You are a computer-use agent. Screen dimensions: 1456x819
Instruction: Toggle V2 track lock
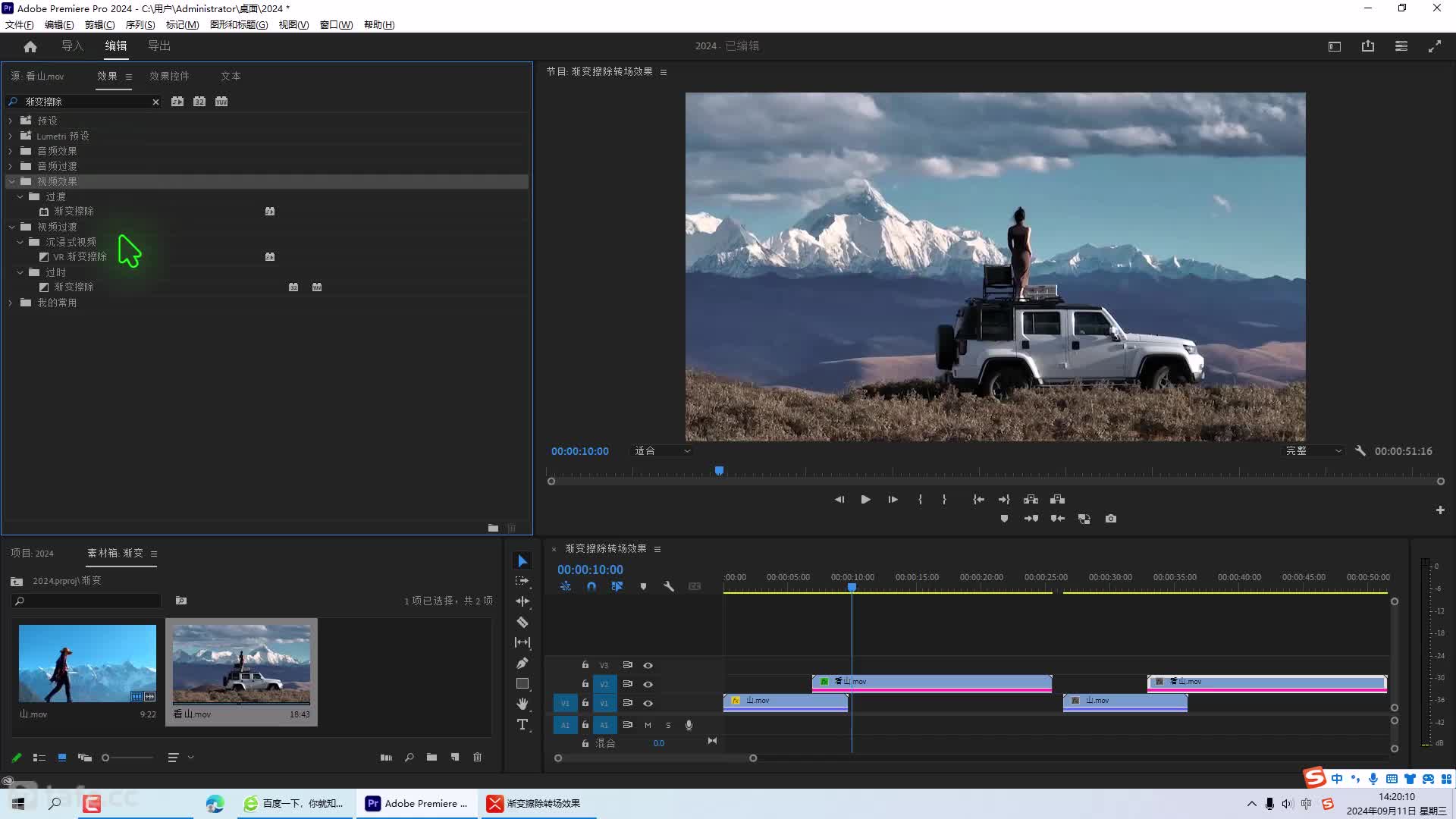(x=585, y=684)
